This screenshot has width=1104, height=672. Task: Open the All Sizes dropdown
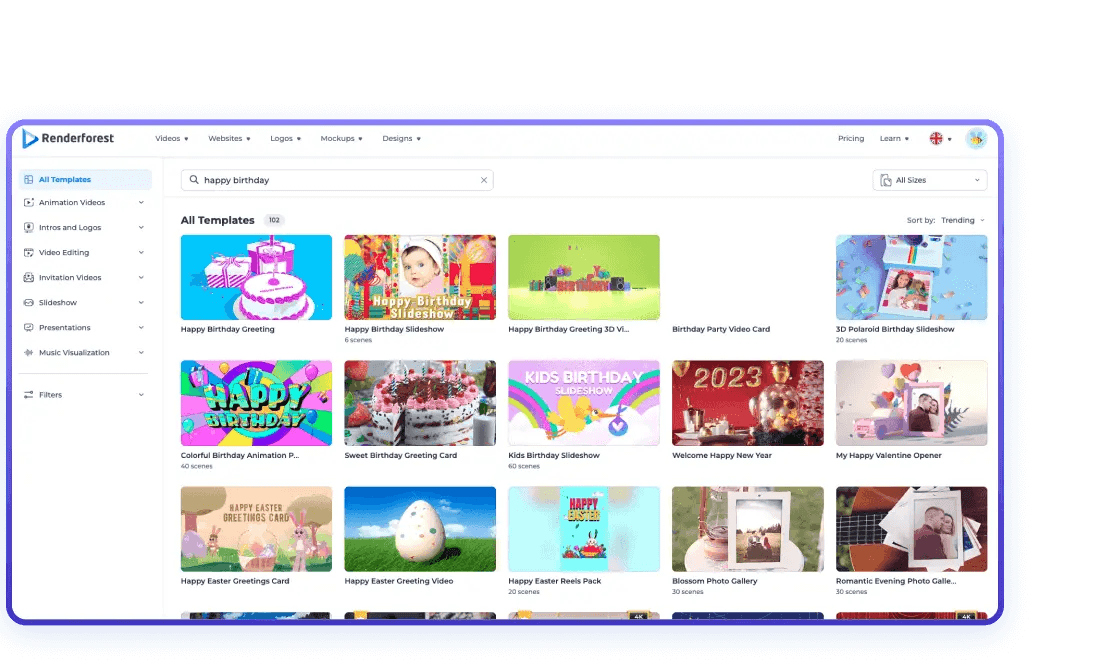click(929, 180)
